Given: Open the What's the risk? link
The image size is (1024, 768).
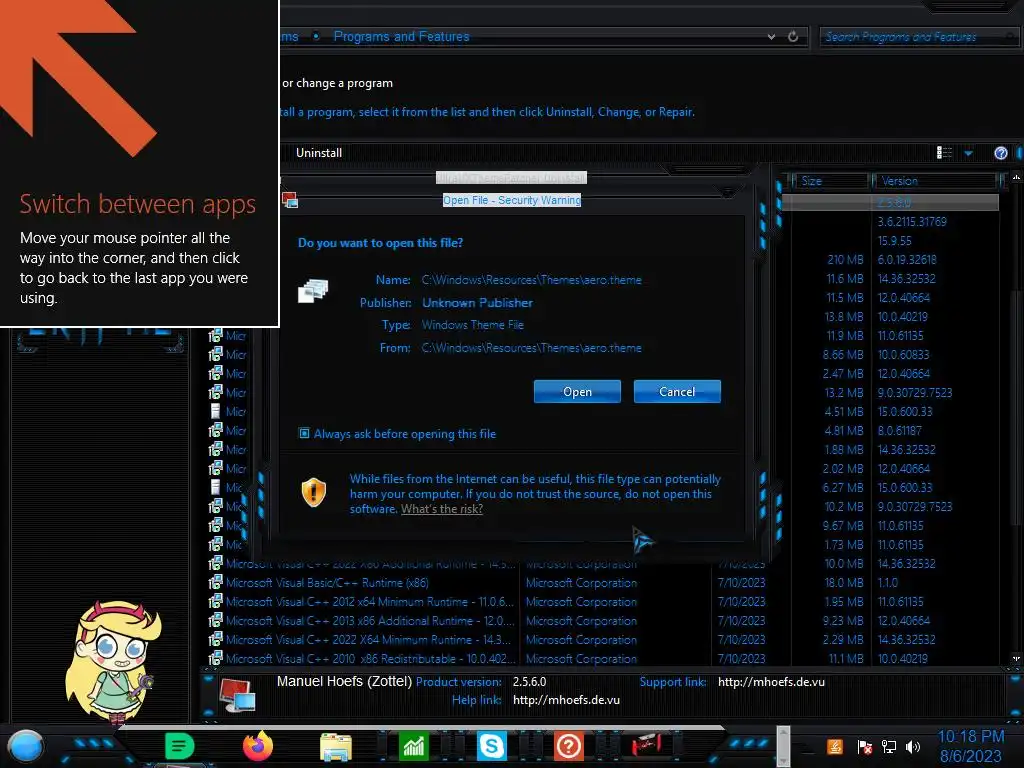Looking at the screenshot, I should tap(441, 509).
